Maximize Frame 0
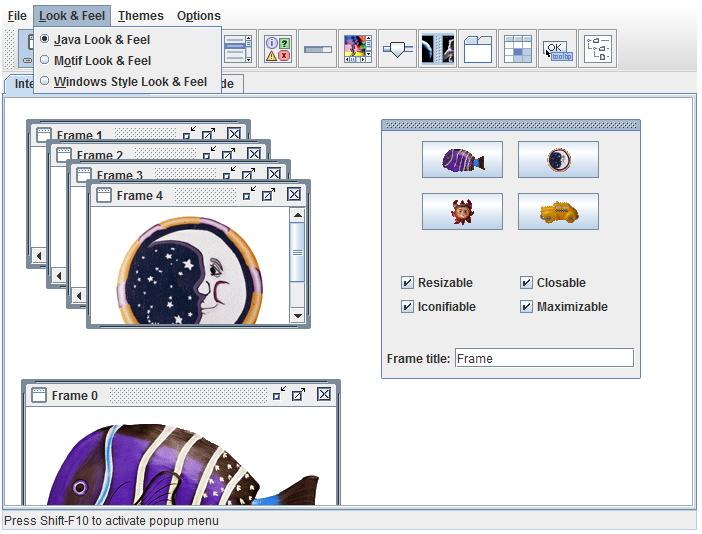702x534 pixels. (299, 394)
